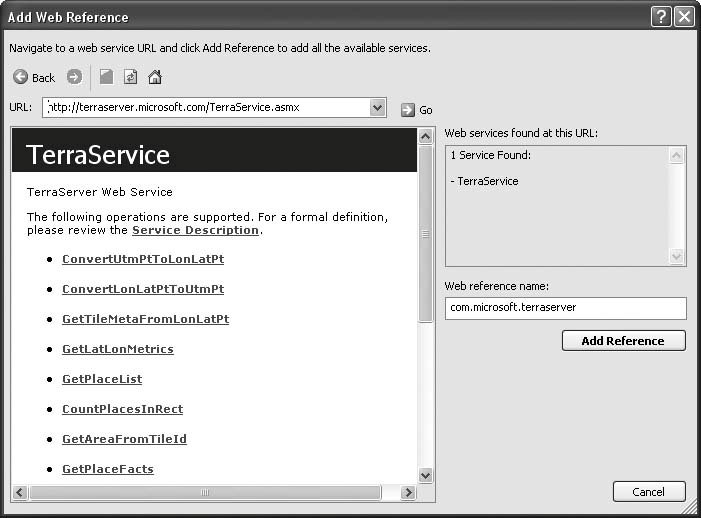Screen dimensions: 701x518
Task: Click the Refresh page icon
Action: pos(131,77)
